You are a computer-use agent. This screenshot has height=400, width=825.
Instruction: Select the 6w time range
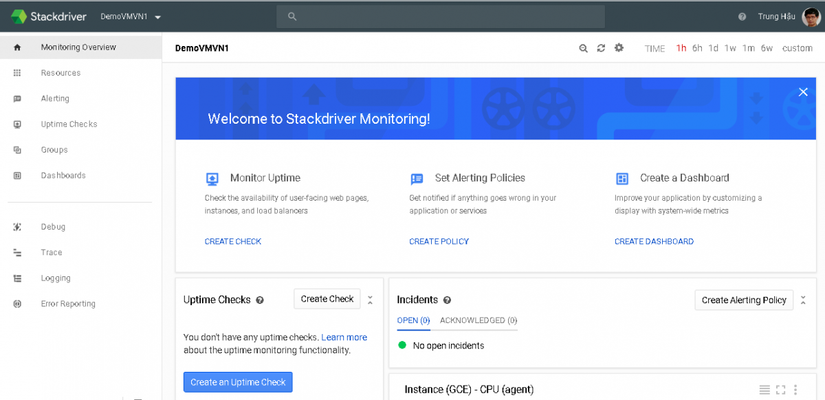tap(767, 48)
